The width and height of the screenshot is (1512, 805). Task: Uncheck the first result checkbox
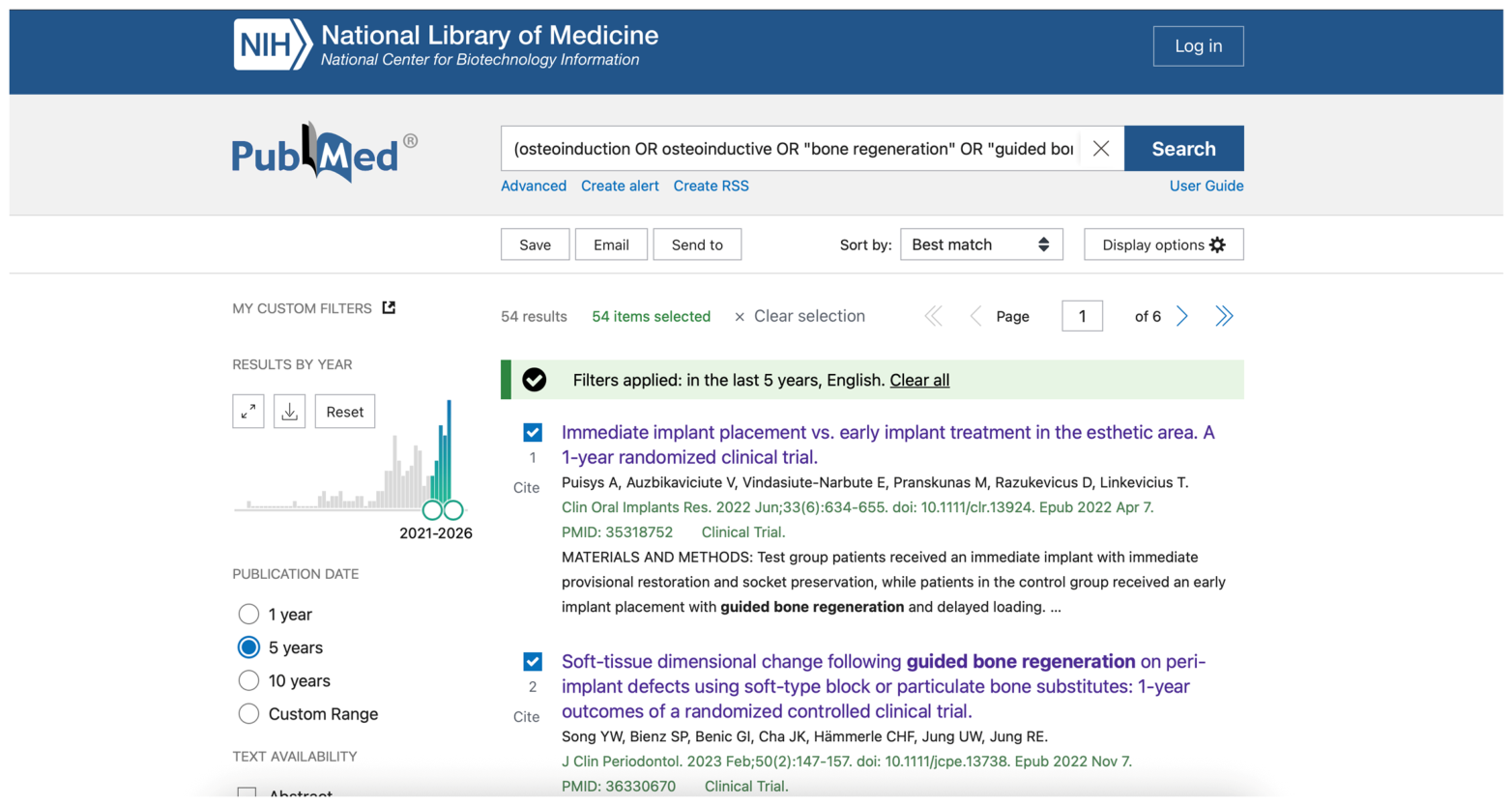tap(533, 432)
